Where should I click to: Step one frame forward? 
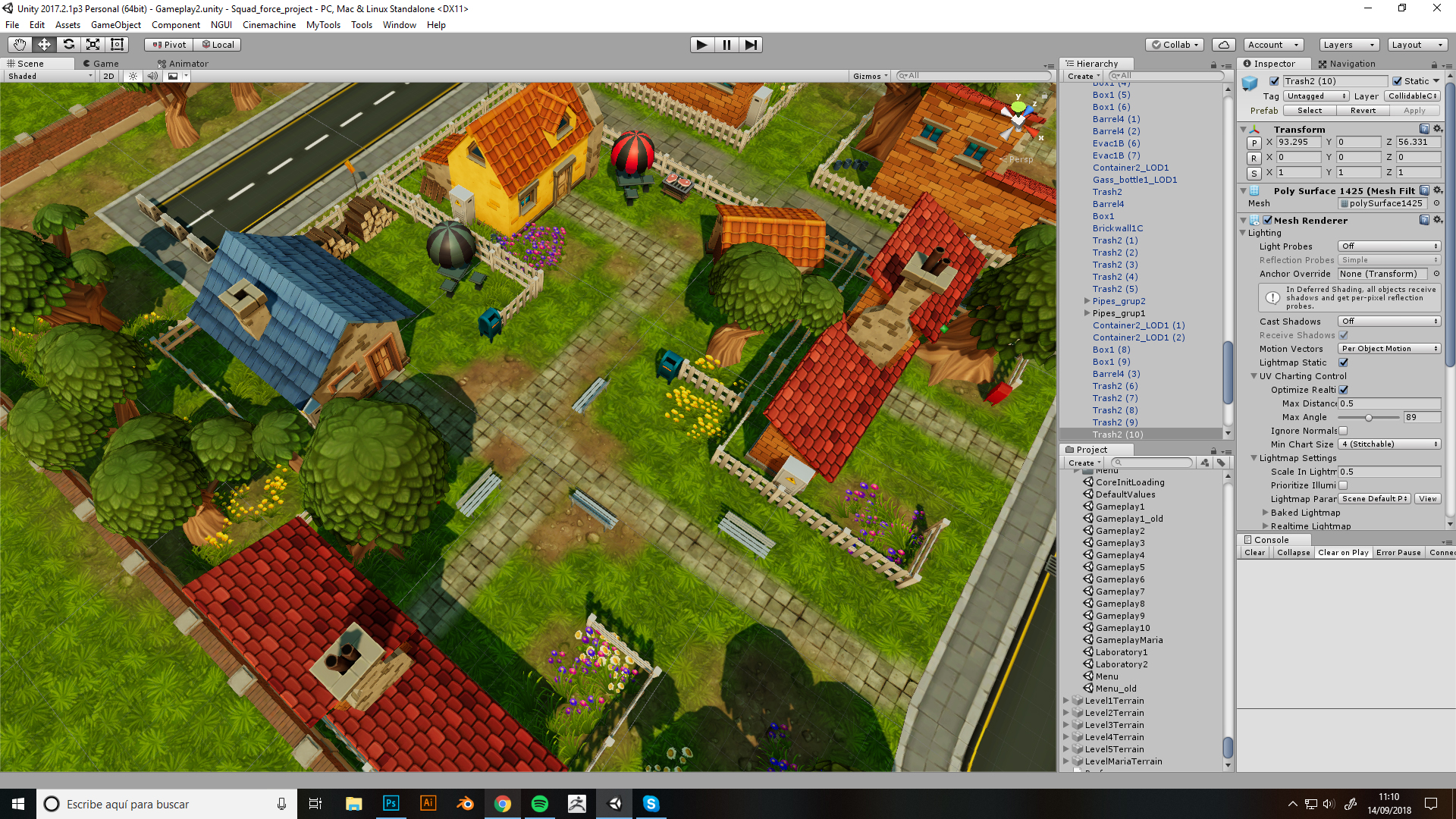tap(751, 45)
